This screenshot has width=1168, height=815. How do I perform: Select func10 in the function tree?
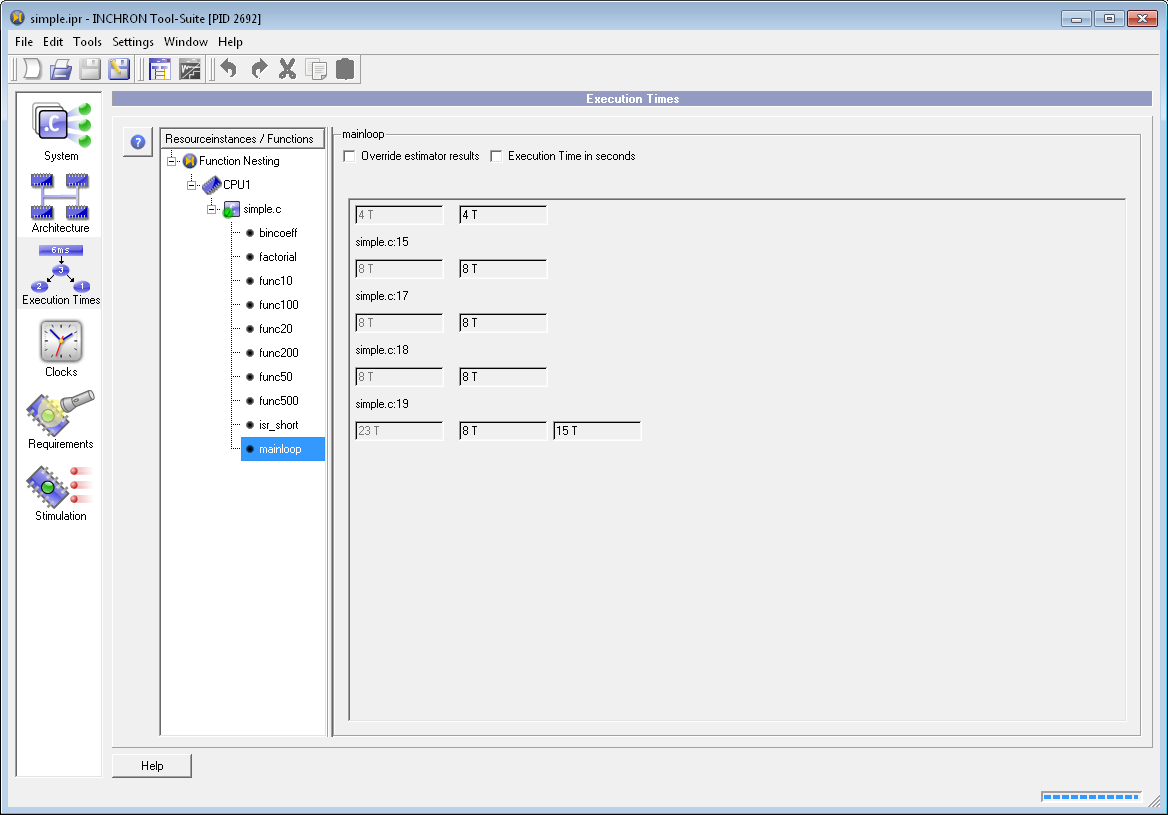[x=276, y=281]
